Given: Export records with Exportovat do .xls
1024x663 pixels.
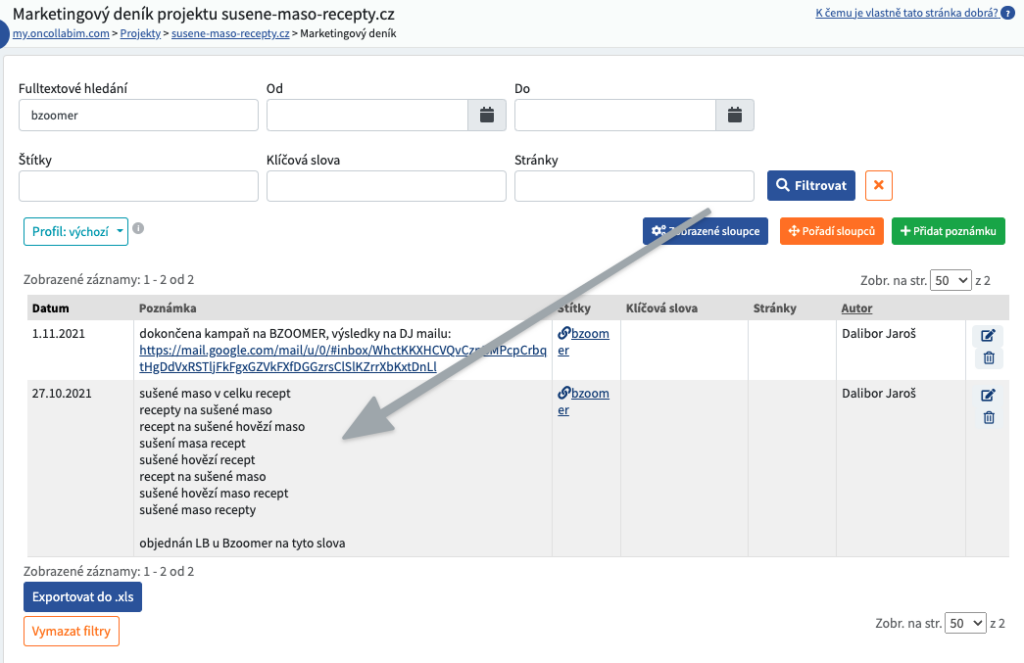Looking at the screenshot, I should 82,597.
